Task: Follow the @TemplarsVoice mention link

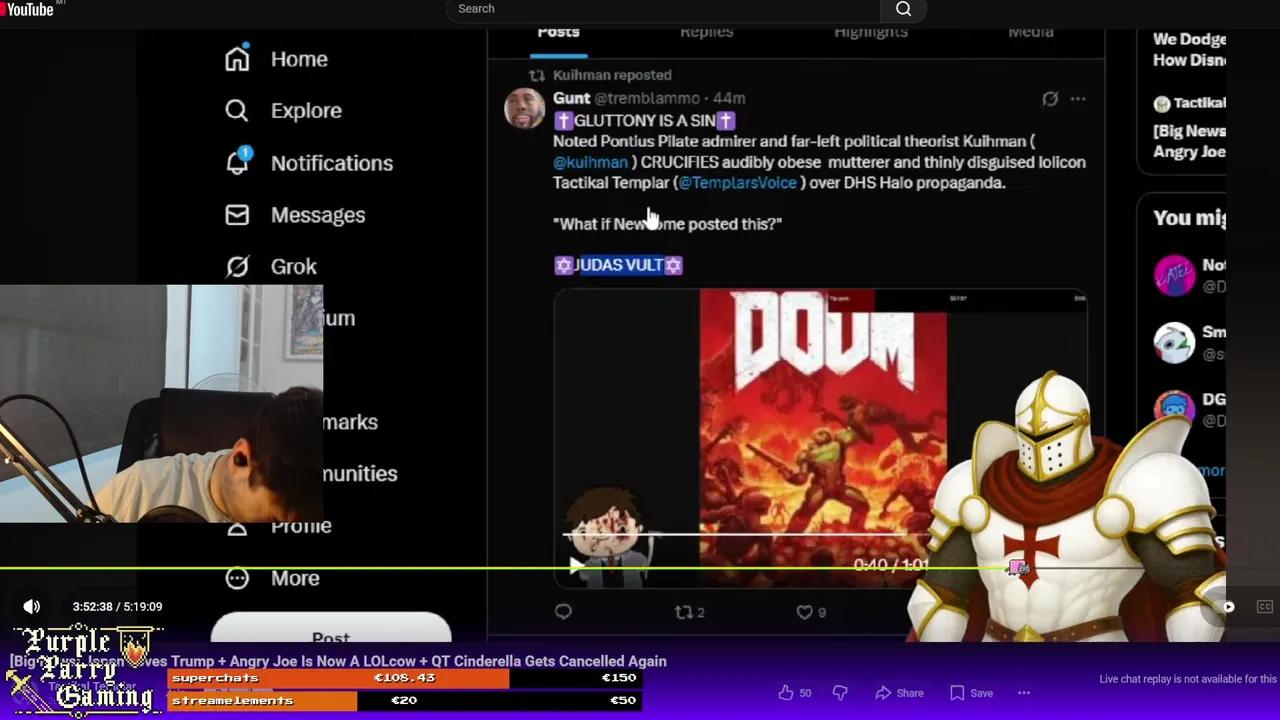Action: [738, 183]
